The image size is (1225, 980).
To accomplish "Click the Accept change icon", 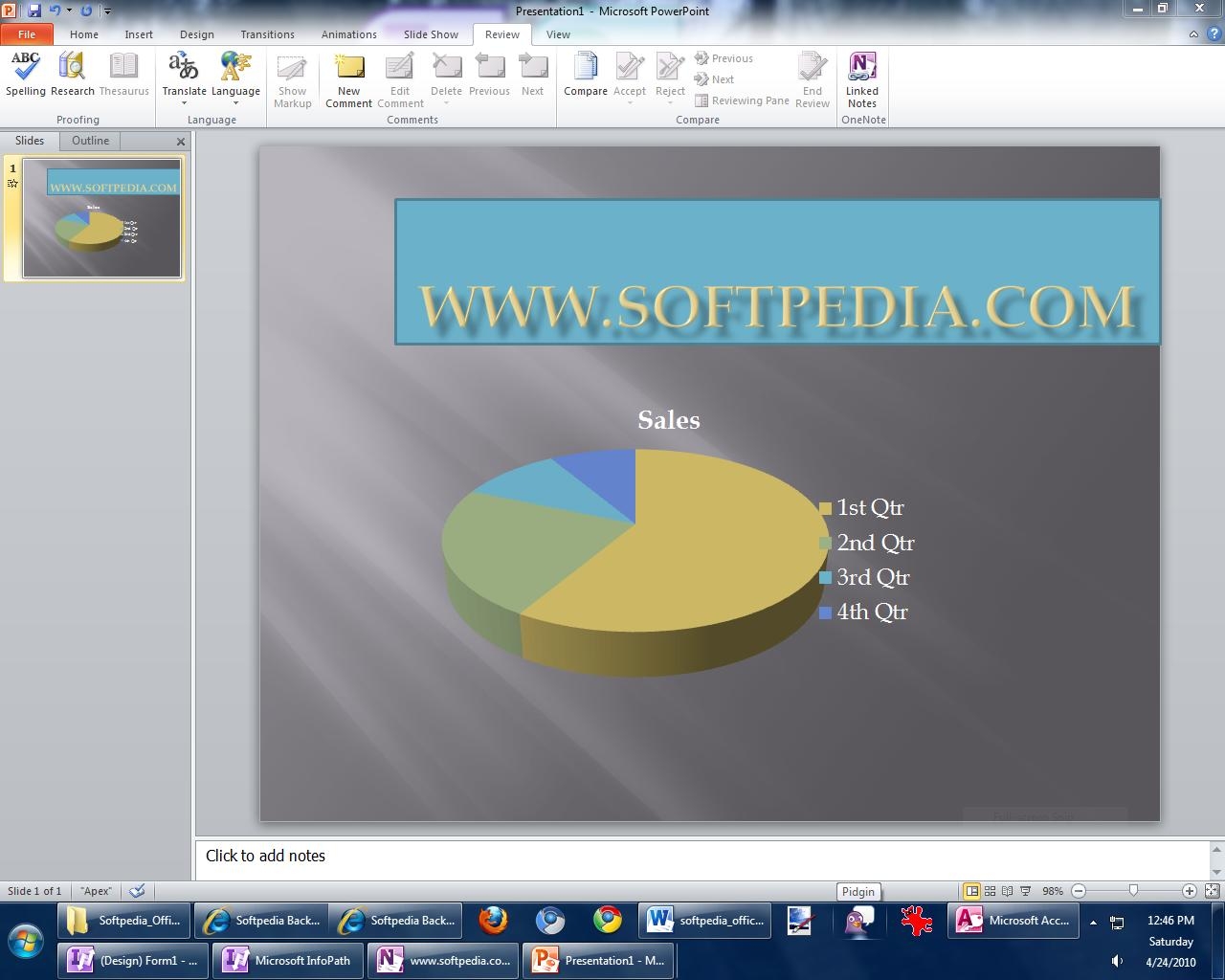I will click(630, 67).
